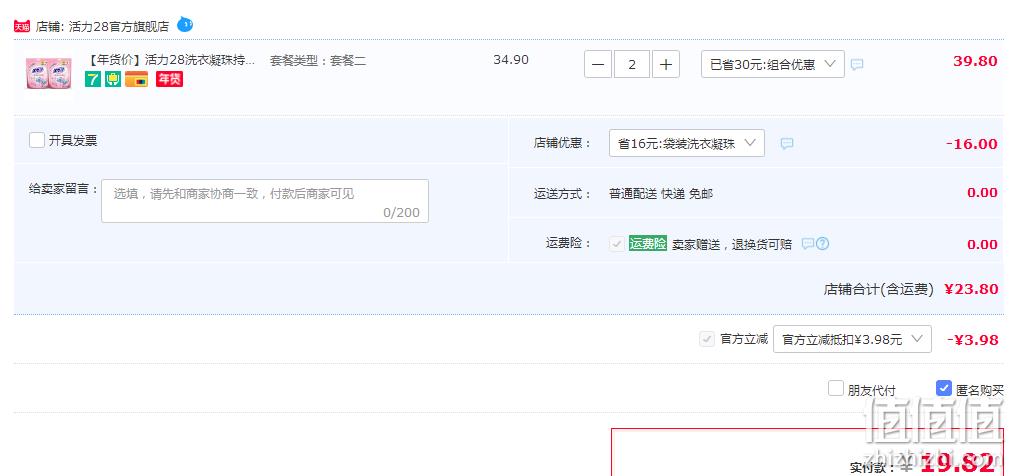Open comment icon beside 店铺优惠 dropdown
This screenshot has height=476, width=1013.
tap(786, 143)
